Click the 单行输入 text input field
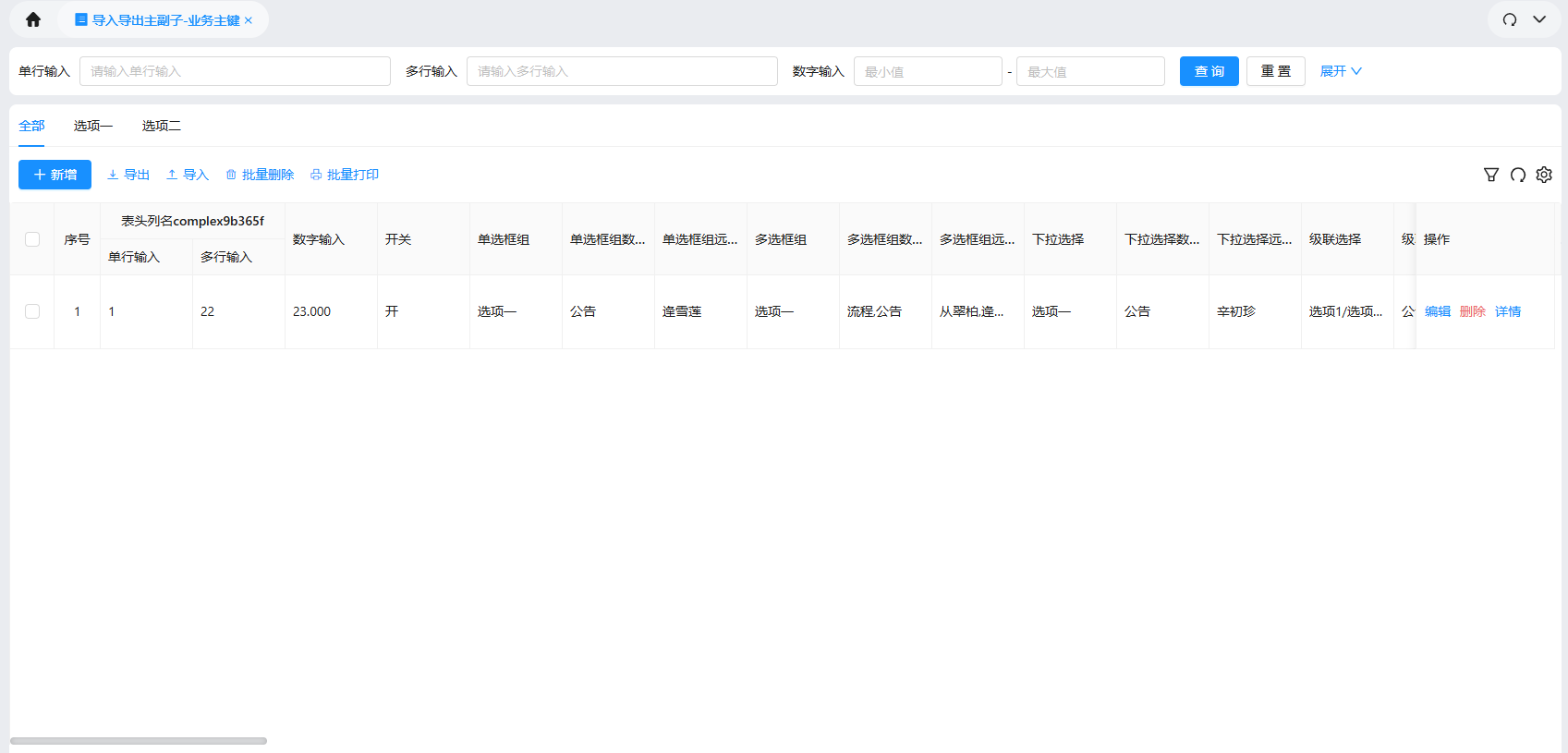 click(x=235, y=71)
